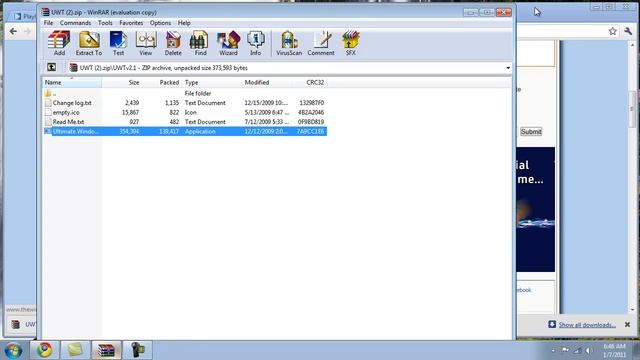Sort by the CRC32 column header

click(x=310, y=82)
